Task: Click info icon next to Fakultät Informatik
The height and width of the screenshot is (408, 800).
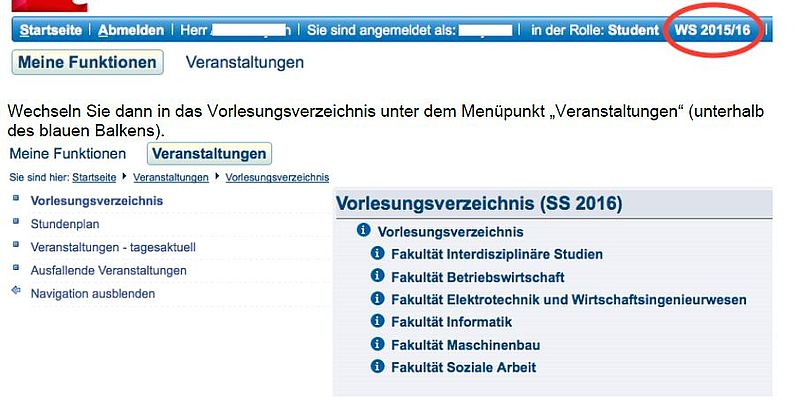Action: coord(377,321)
